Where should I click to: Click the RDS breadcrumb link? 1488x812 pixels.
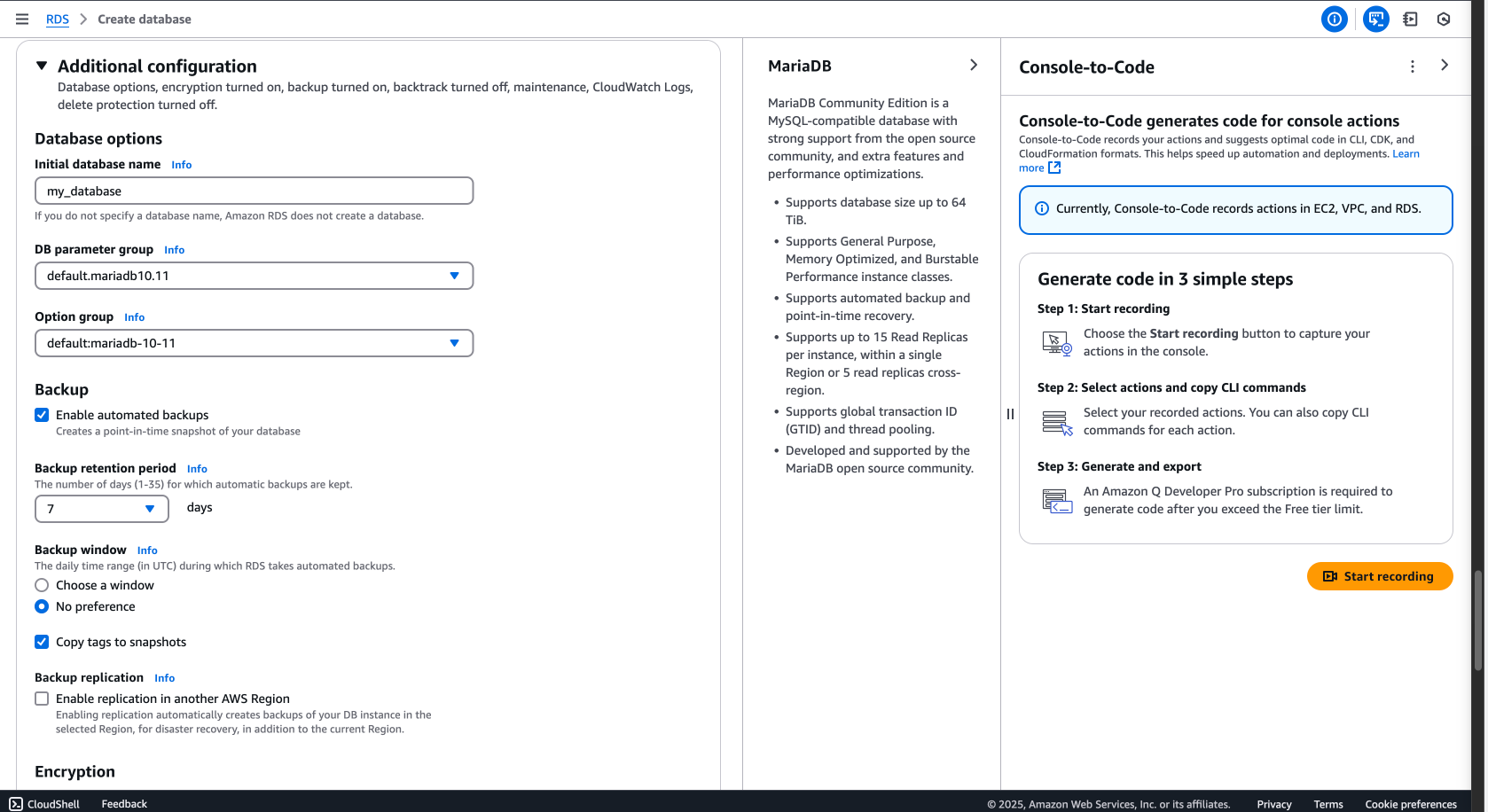click(58, 20)
